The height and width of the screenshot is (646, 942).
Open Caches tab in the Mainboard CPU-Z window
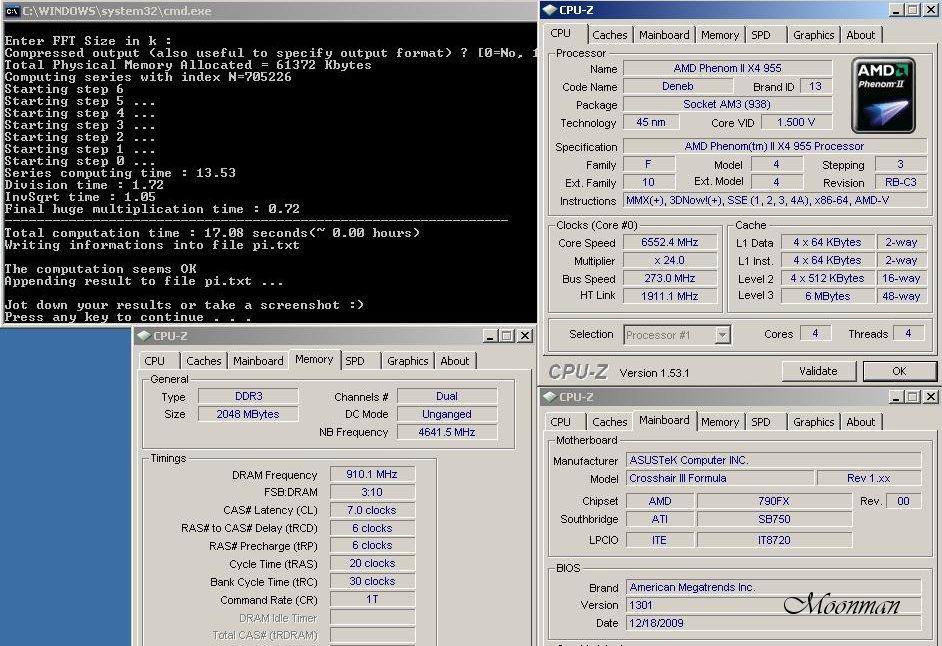point(609,422)
